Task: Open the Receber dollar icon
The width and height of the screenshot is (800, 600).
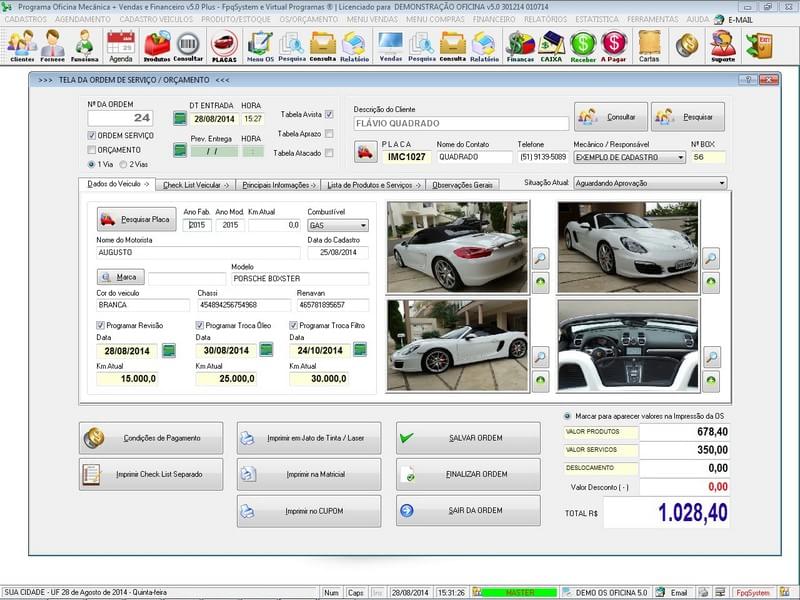Action: pos(585,42)
